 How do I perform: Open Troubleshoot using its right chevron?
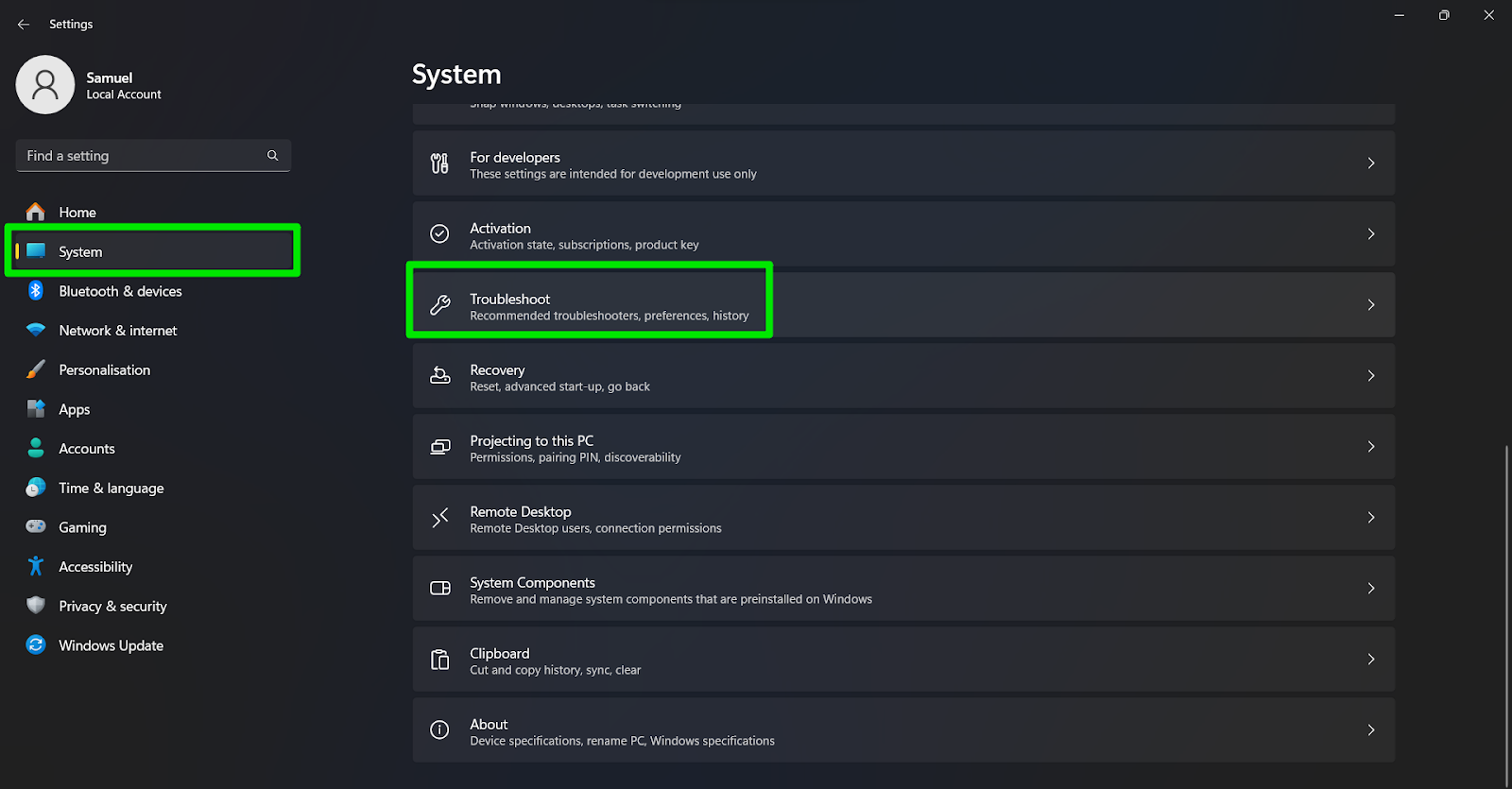point(1371,304)
